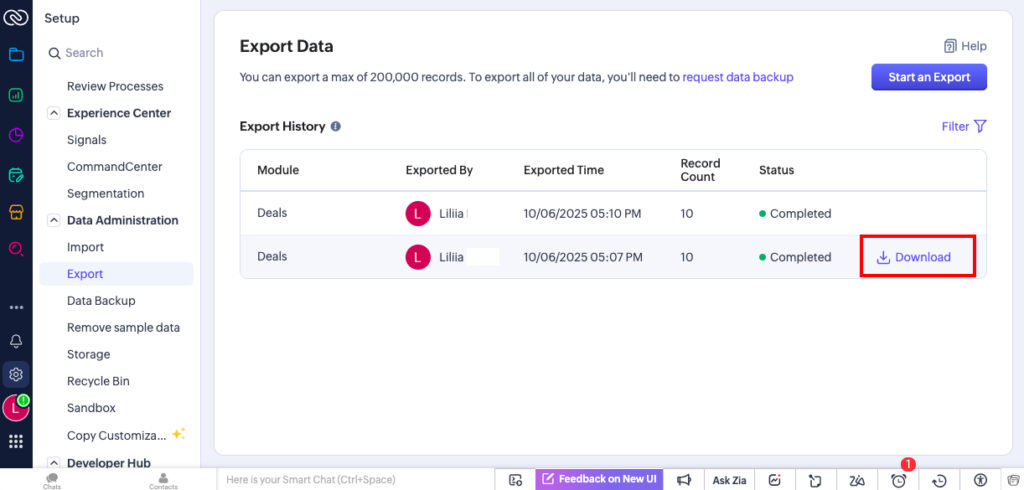Open Sandbox in the Setup sidebar

(91, 408)
